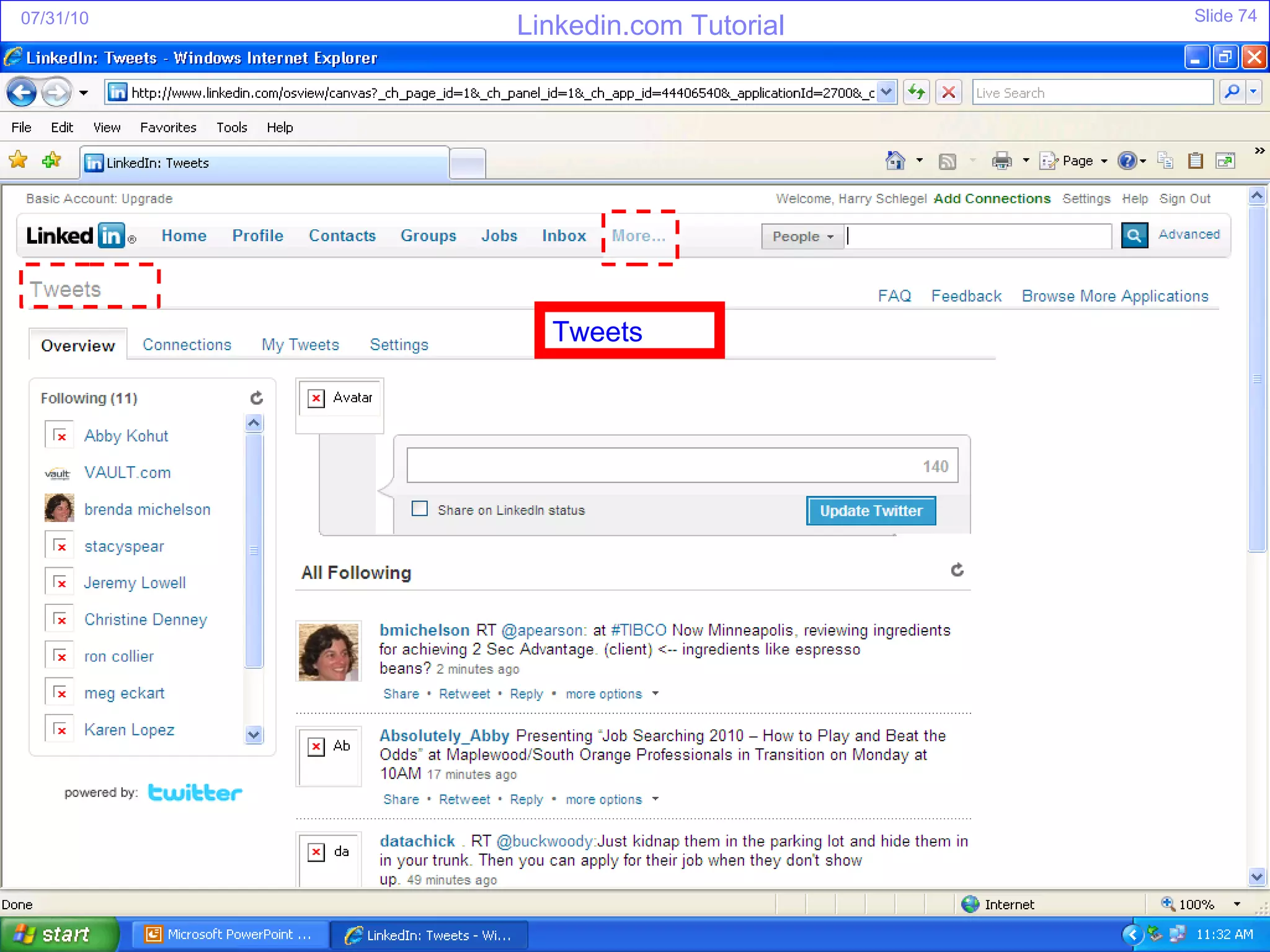Click the Home page icon in toolbar
This screenshot has width=1270, height=952.
[895, 161]
